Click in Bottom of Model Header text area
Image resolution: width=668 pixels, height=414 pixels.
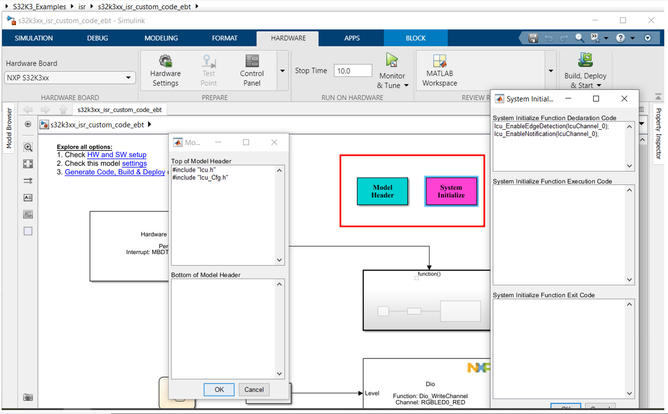click(x=224, y=329)
